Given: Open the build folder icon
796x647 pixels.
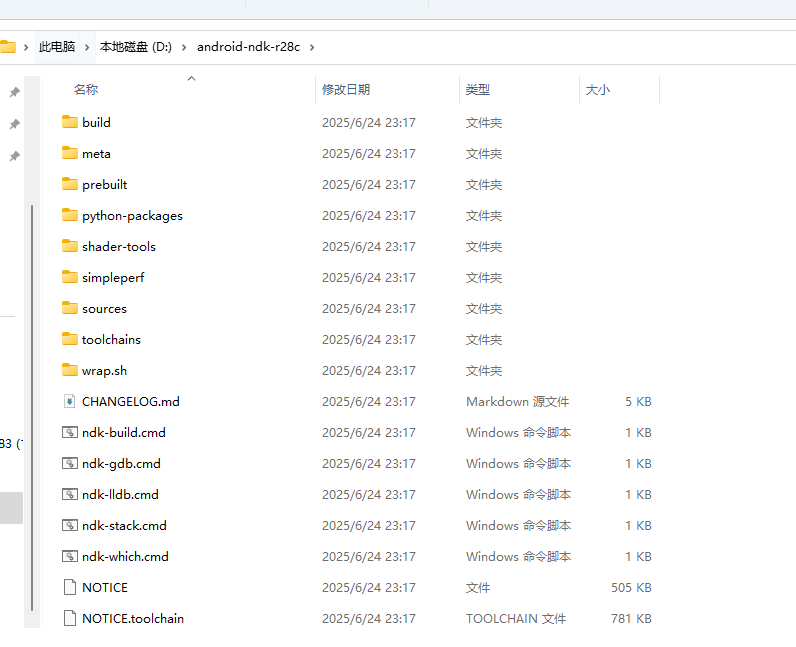Looking at the screenshot, I should pos(70,122).
